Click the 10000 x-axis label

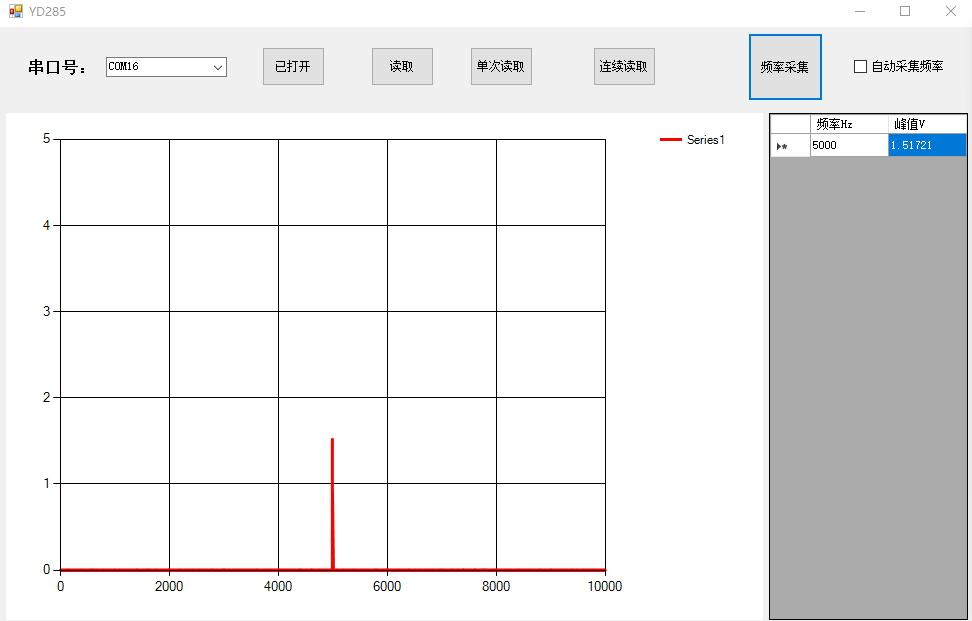604,586
